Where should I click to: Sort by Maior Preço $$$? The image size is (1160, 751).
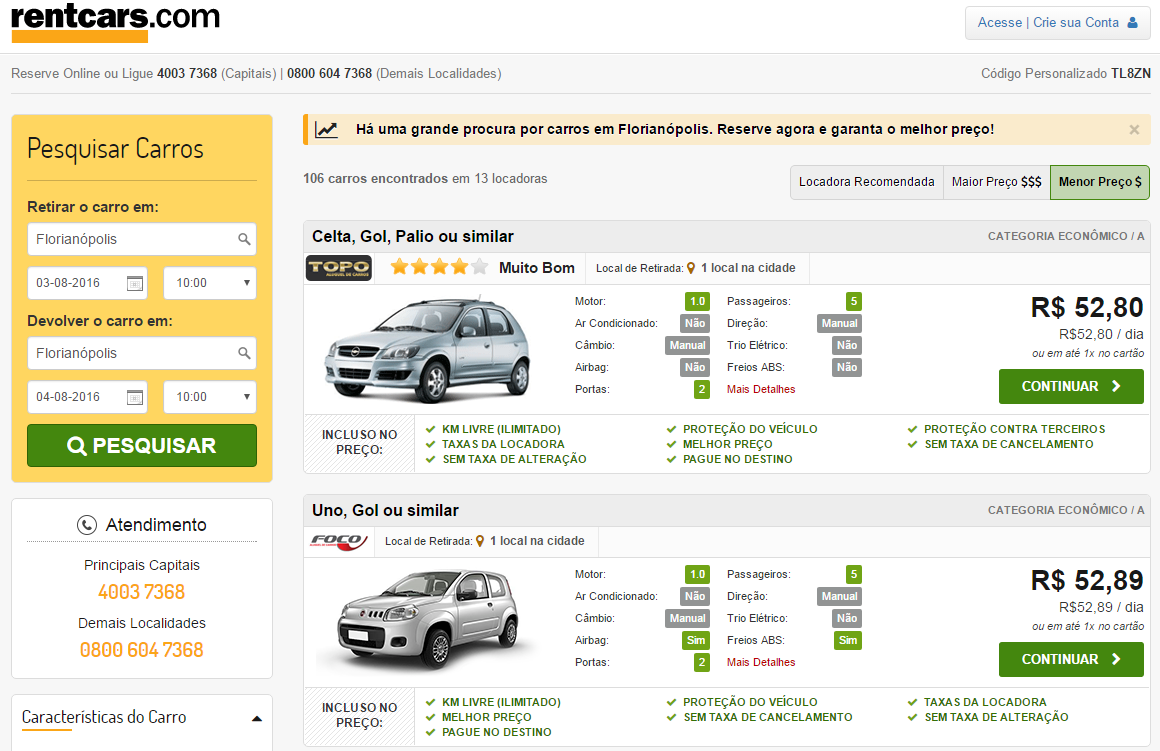coord(997,182)
